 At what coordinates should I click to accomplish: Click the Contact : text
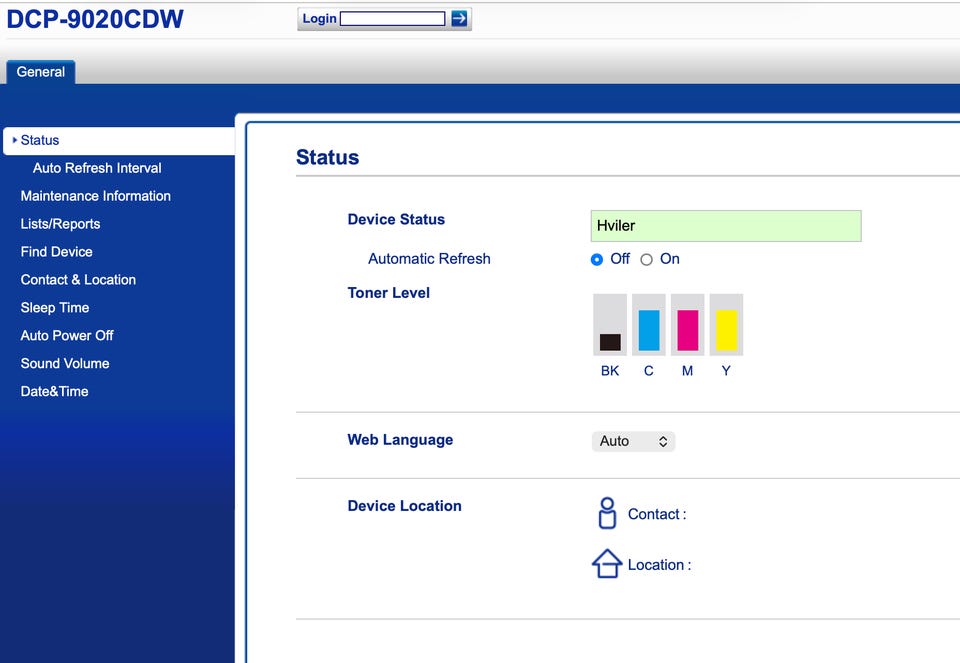[657, 514]
